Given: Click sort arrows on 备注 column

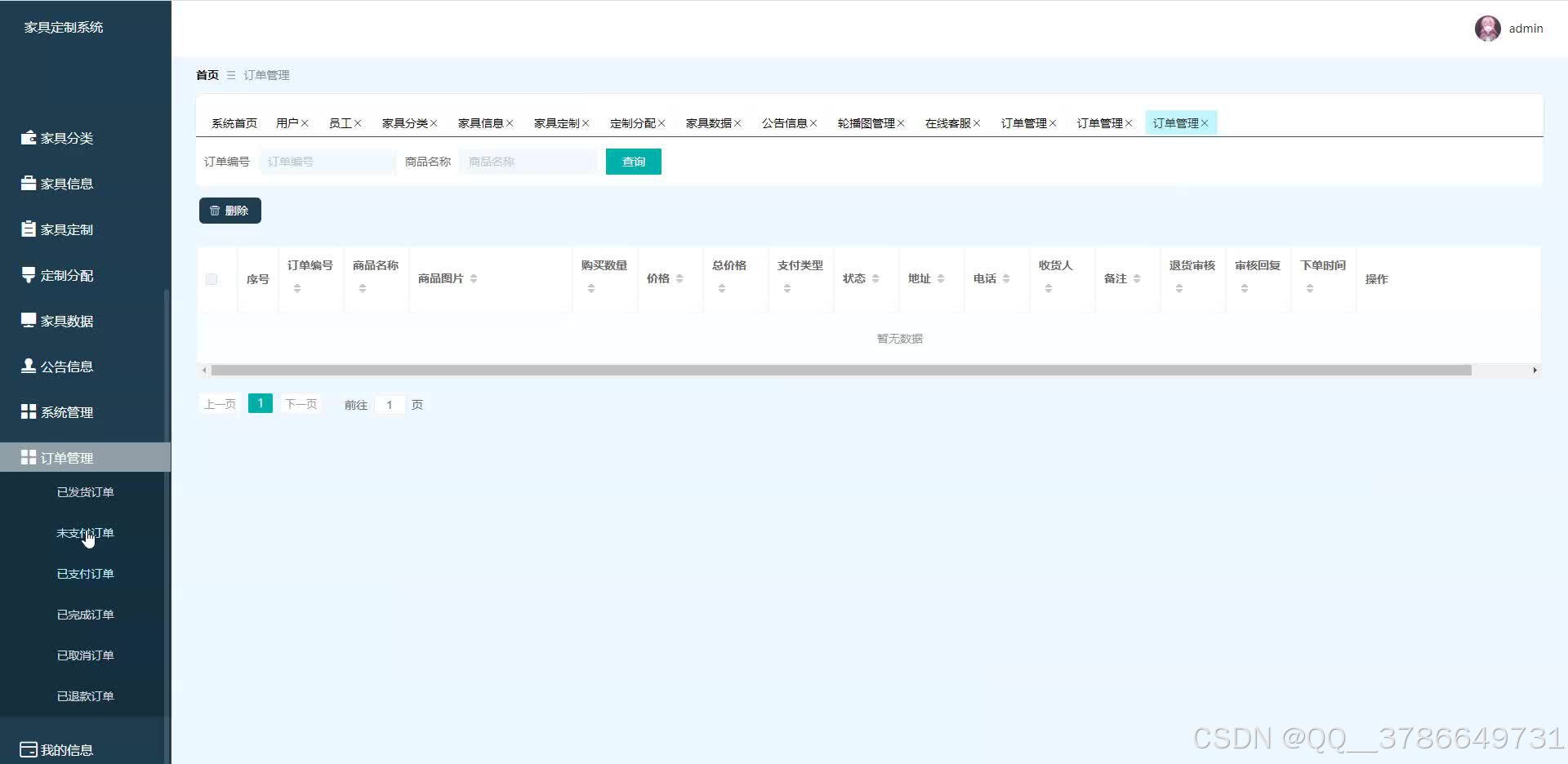Looking at the screenshot, I should [1137, 279].
